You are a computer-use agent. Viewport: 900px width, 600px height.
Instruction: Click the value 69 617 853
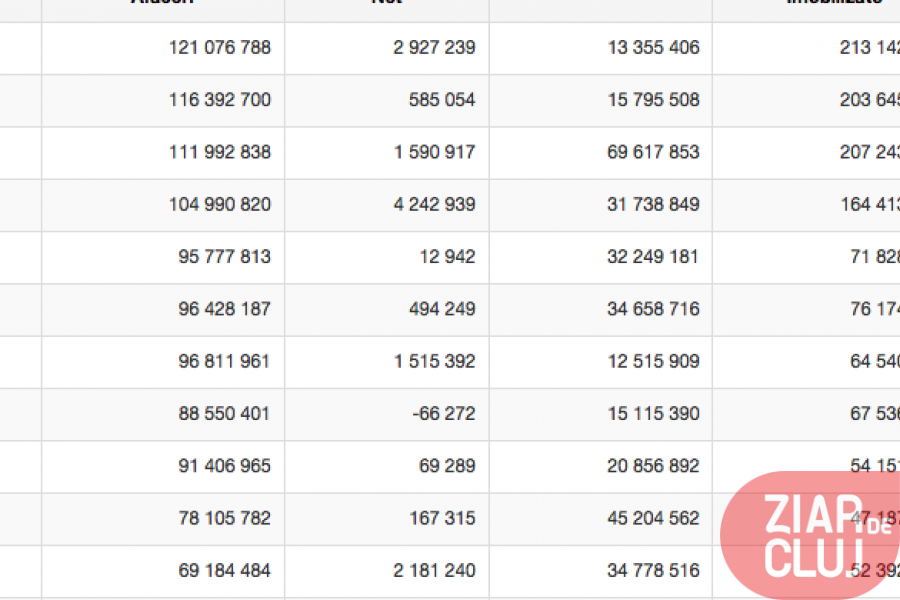tap(653, 152)
